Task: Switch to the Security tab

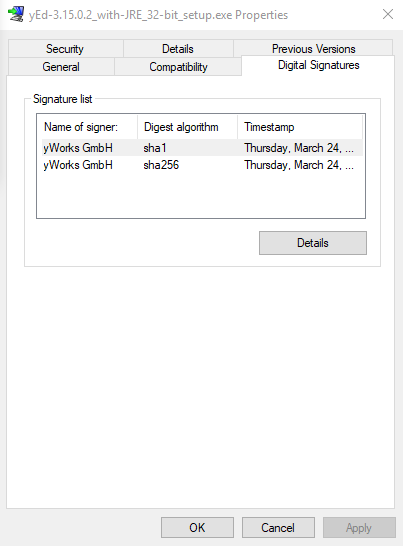Action: pyautogui.click(x=65, y=49)
